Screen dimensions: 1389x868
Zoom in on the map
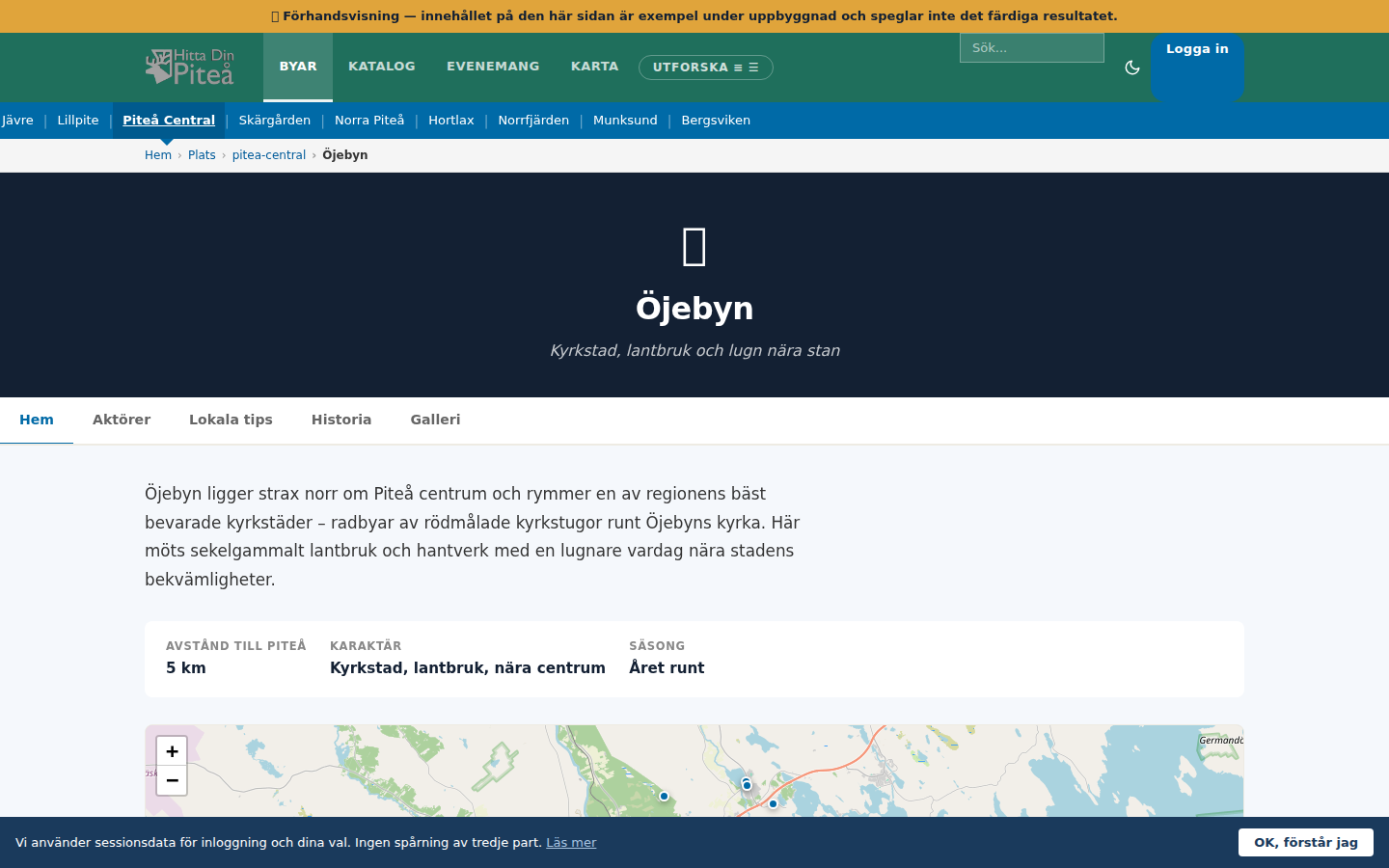pos(172,751)
